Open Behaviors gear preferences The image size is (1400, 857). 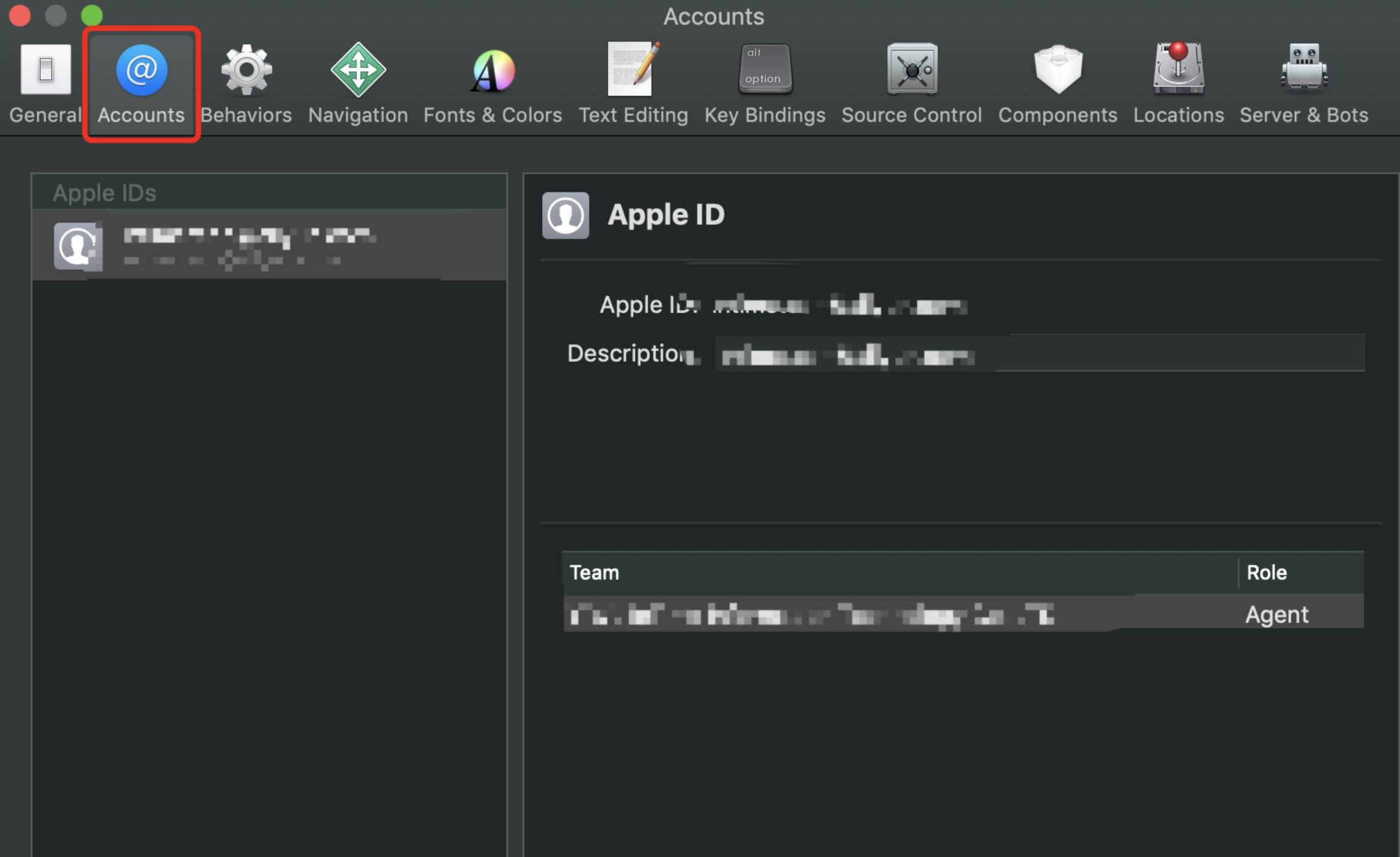(x=246, y=84)
